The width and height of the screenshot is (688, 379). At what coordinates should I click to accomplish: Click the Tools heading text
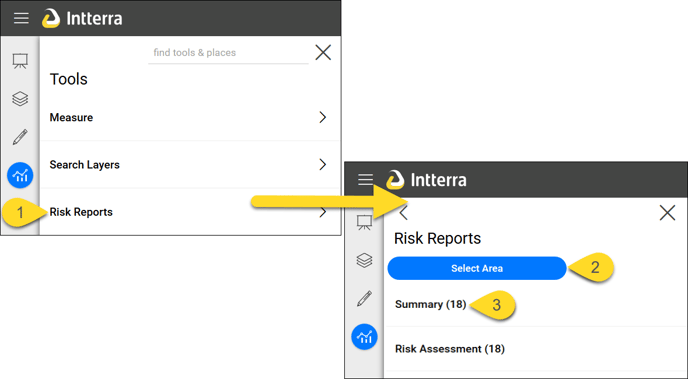tap(68, 79)
